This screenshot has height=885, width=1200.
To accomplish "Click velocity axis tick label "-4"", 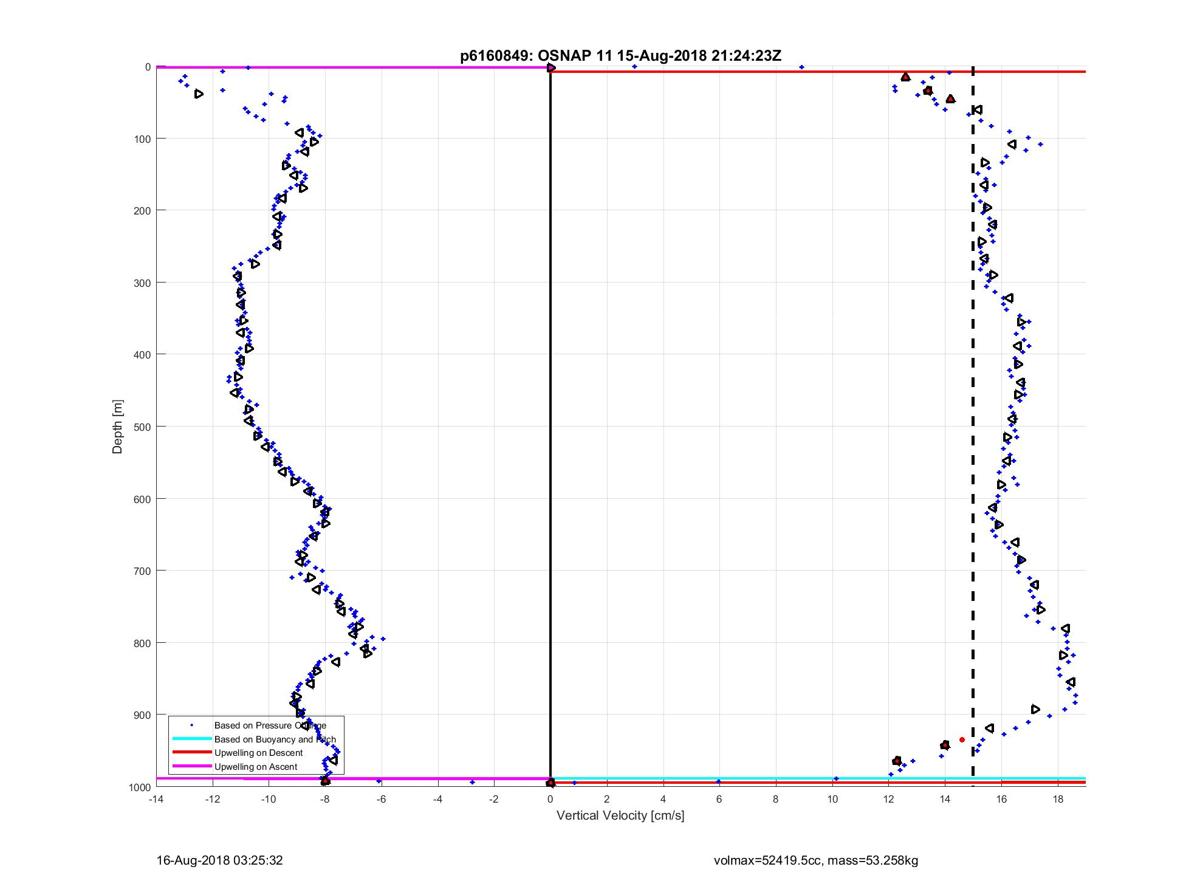I will pos(438,799).
